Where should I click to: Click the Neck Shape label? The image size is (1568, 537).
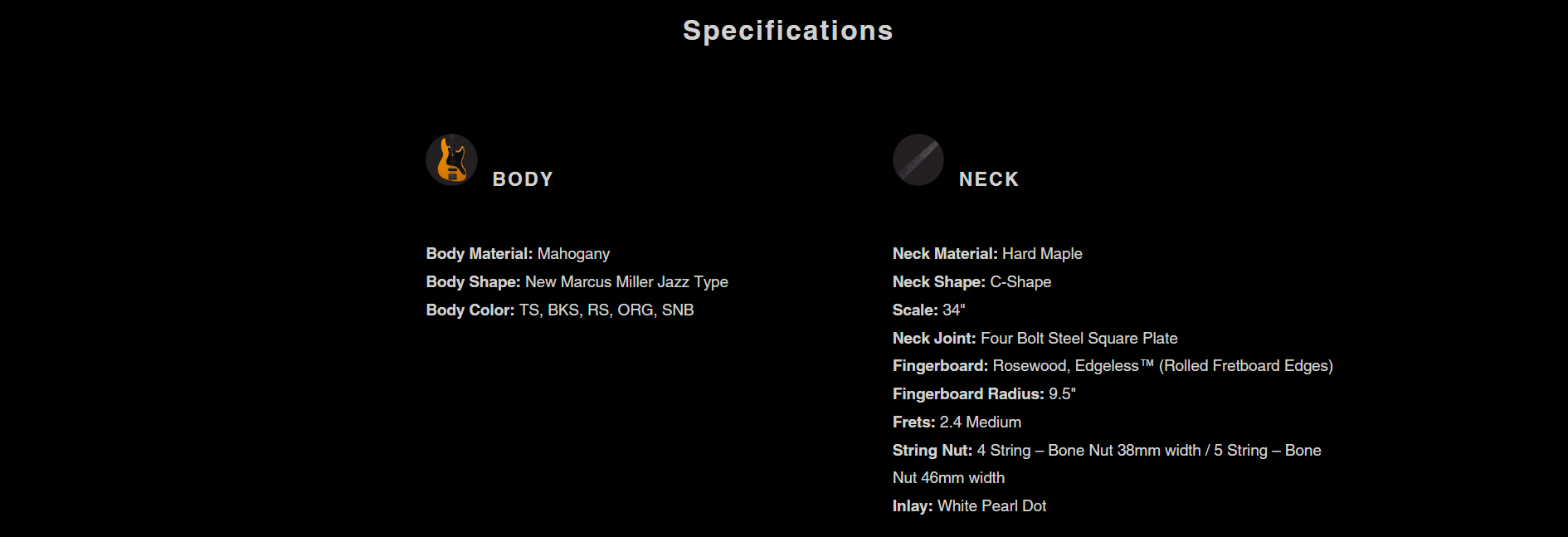[938, 282]
